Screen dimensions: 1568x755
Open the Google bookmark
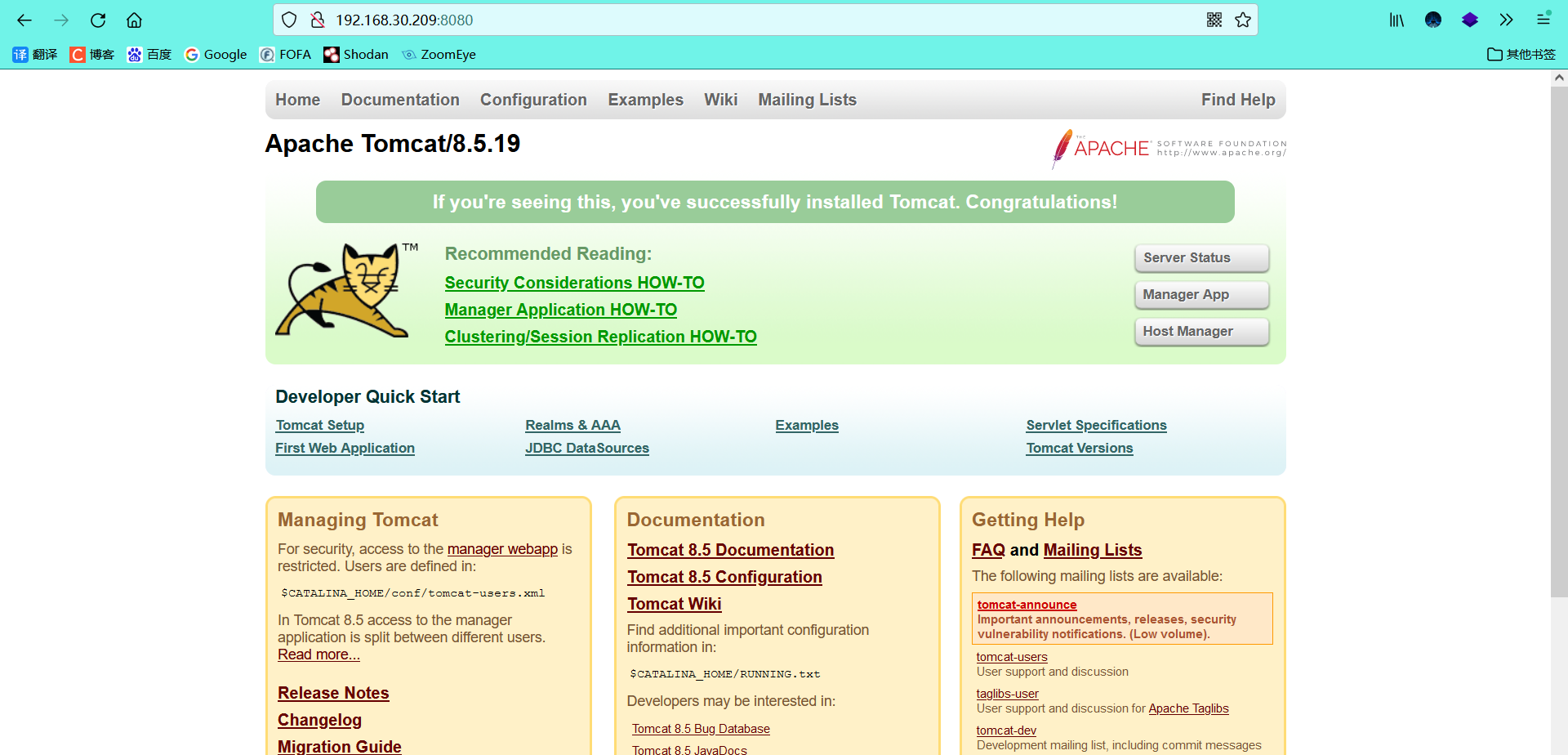pyautogui.click(x=216, y=55)
